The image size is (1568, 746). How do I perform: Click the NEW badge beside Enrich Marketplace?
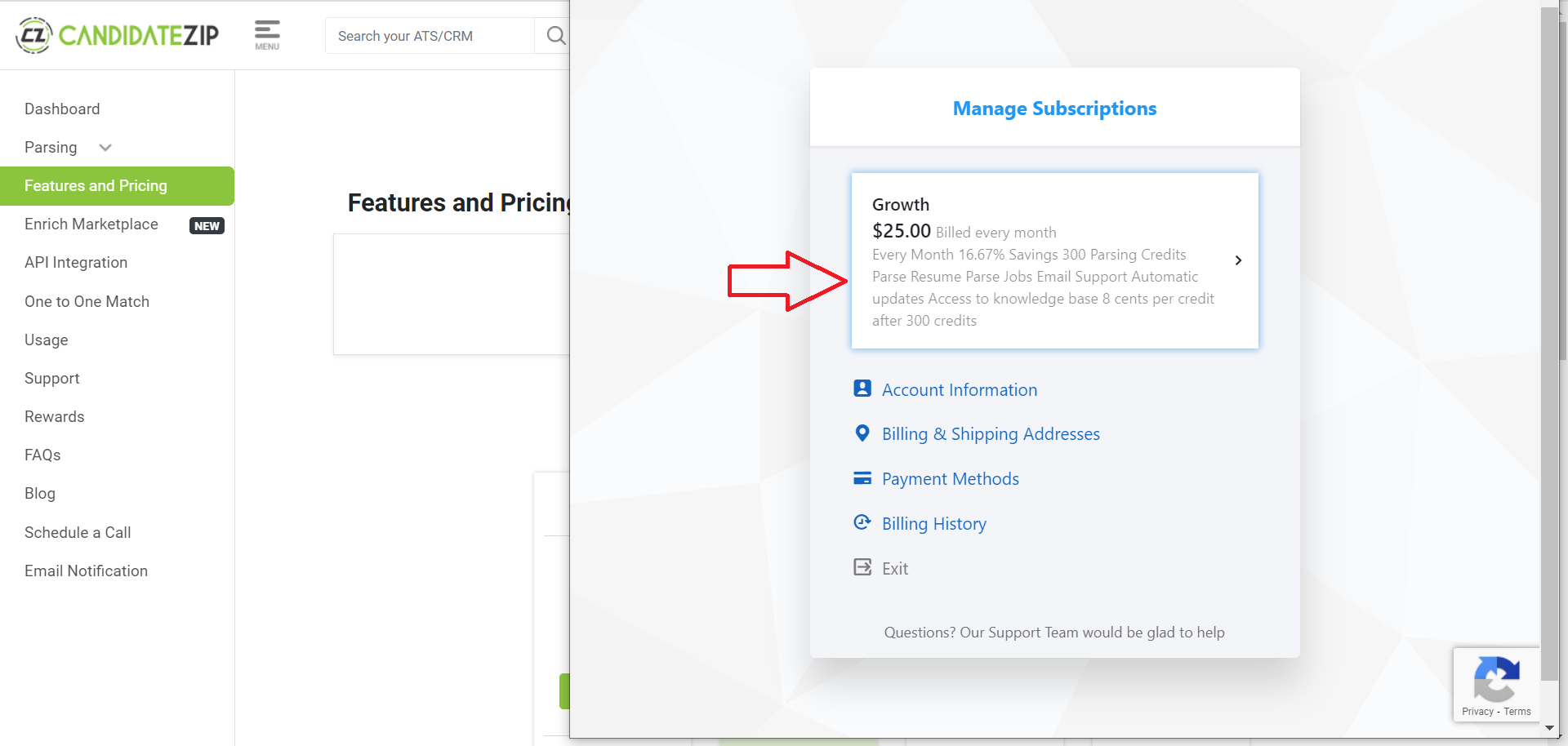click(207, 226)
